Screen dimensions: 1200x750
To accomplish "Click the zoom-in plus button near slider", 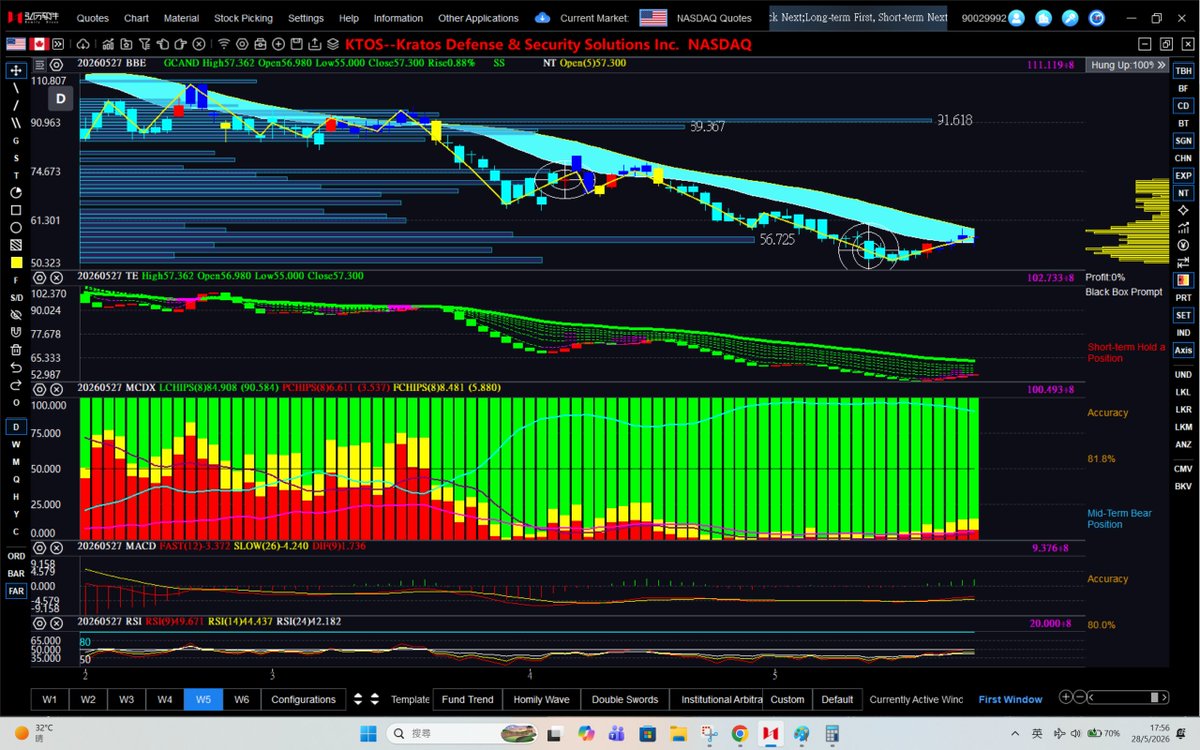I will 1065,698.
